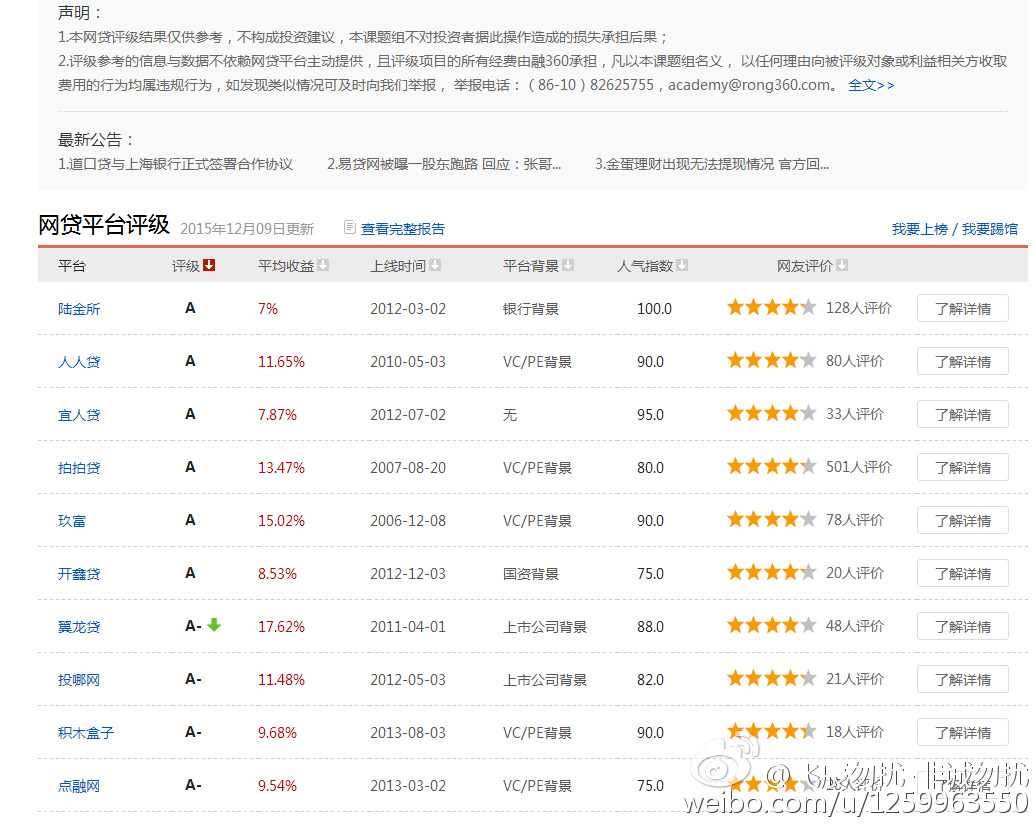Click the star rating in 人人贷 row
Screen dimensions: 1035x824
pyautogui.click(x=772, y=360)
